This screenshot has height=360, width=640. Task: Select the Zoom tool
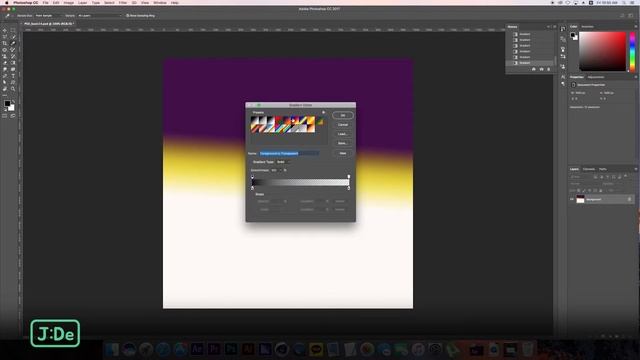coord(13,89)
